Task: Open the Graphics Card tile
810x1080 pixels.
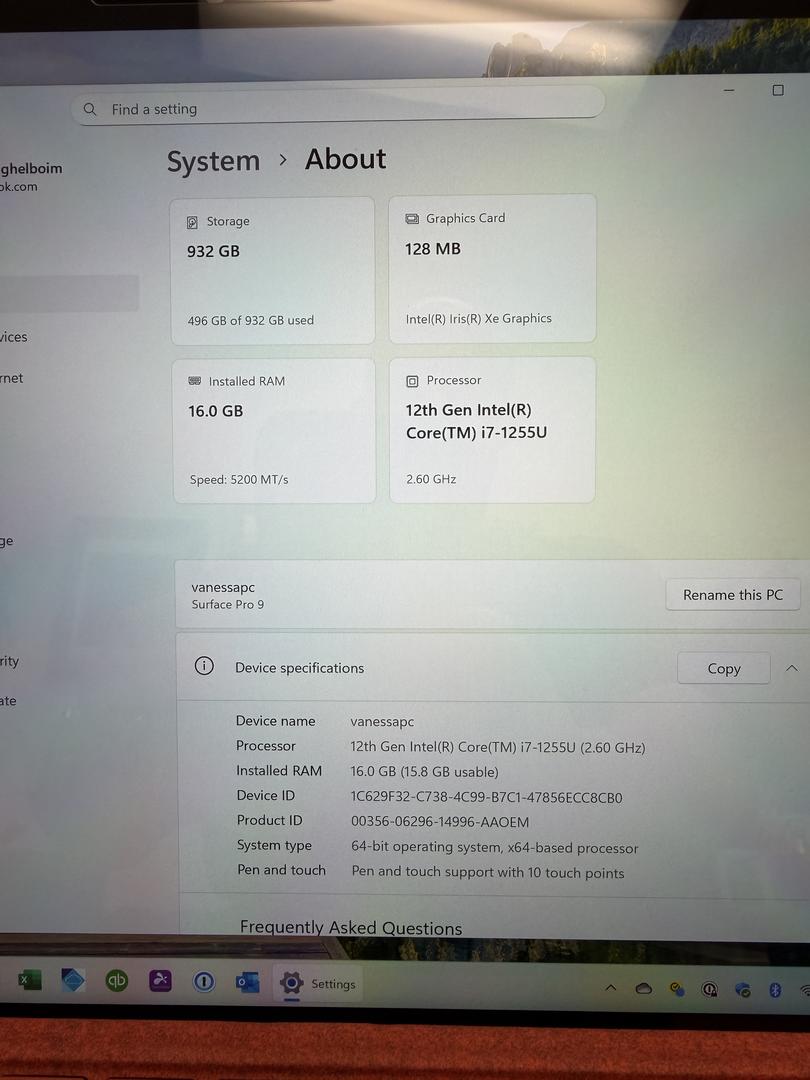Action: (492, 268)
